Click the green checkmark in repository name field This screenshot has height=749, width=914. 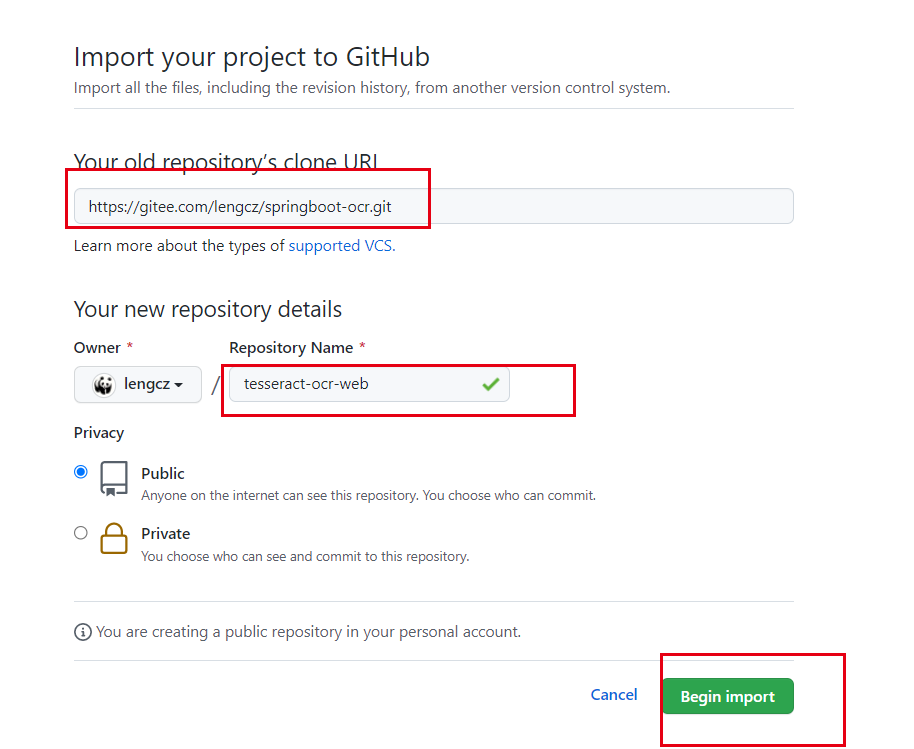pos(491,384)
